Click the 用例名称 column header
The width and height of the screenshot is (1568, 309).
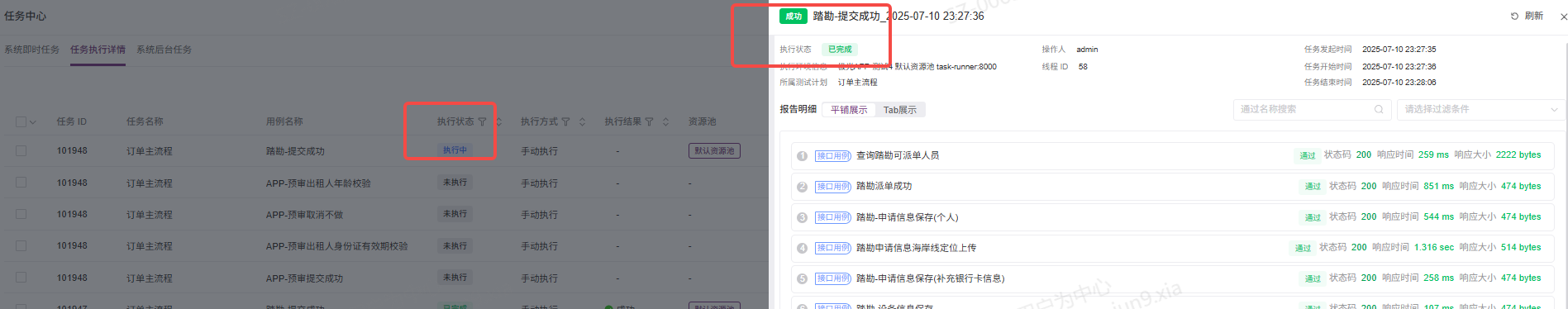(x=284, y=121)
